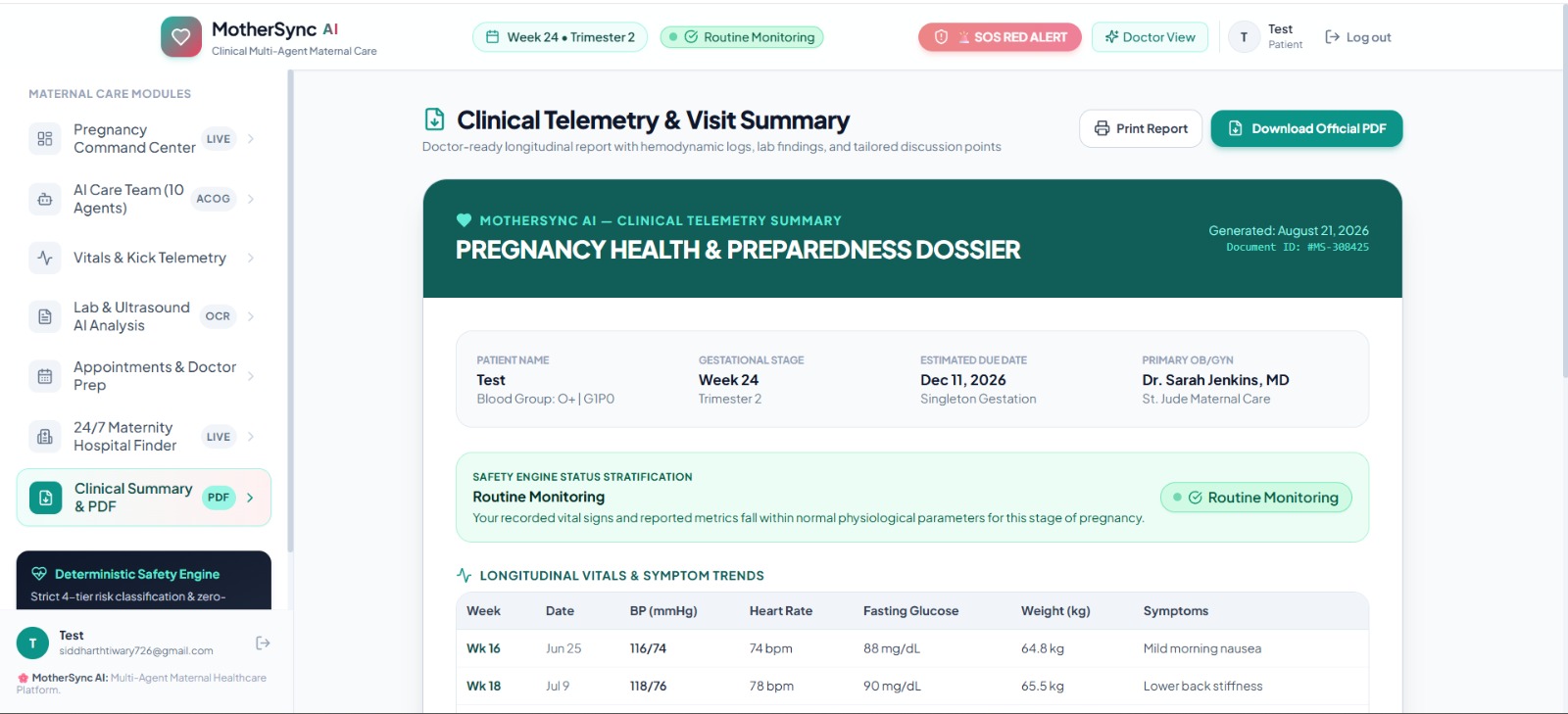The width and height of the screenshot is (1568, 714).
Task: Click the Week 24 Trimester 2 badge
Action: pos(561,37)
